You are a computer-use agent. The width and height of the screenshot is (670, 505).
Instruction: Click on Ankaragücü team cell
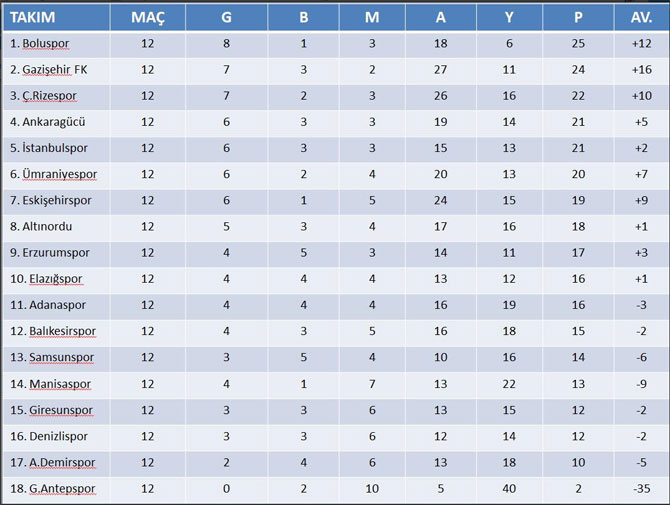(x=56, y=122)
